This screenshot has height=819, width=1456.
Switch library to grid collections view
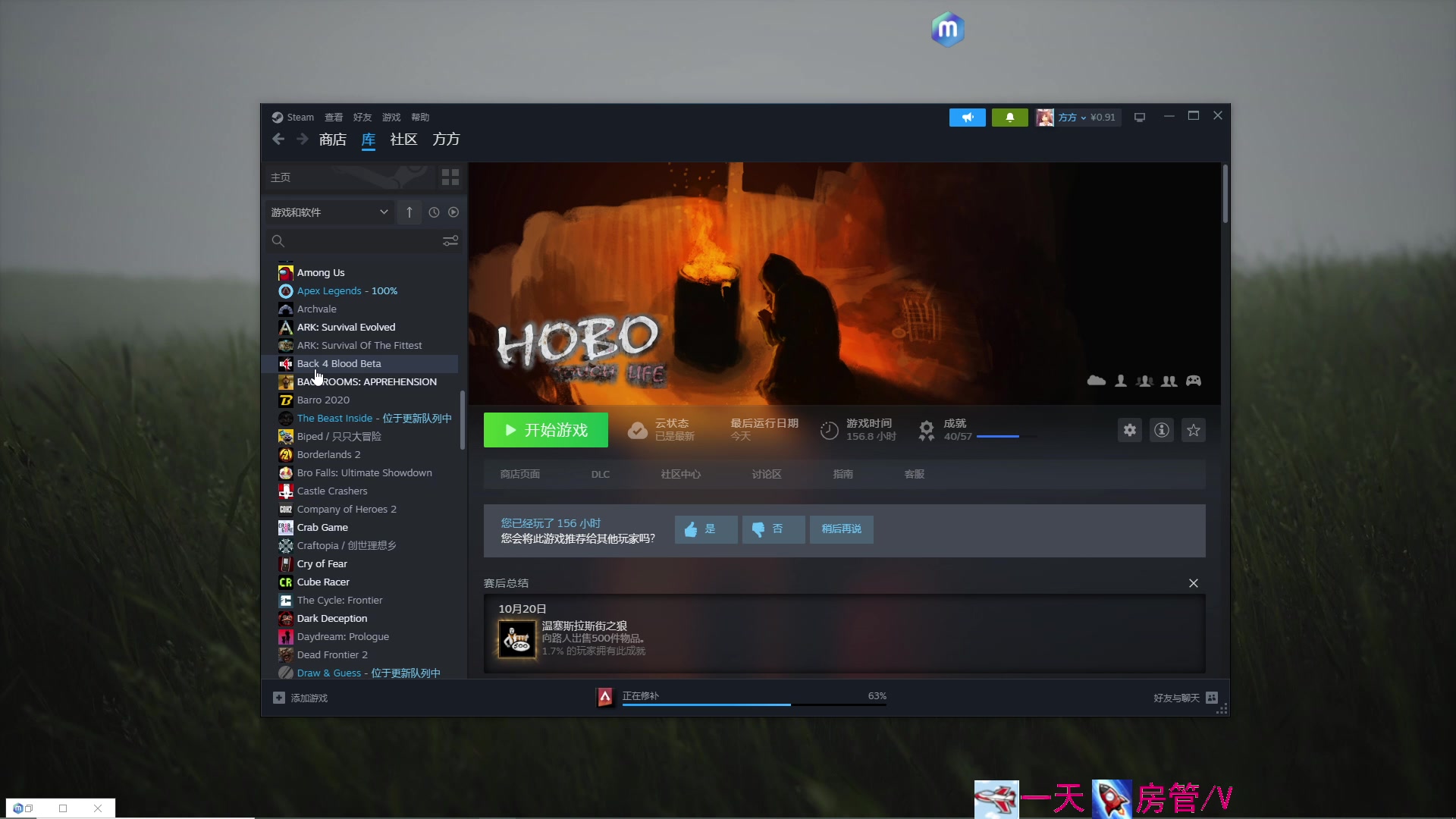450,177
